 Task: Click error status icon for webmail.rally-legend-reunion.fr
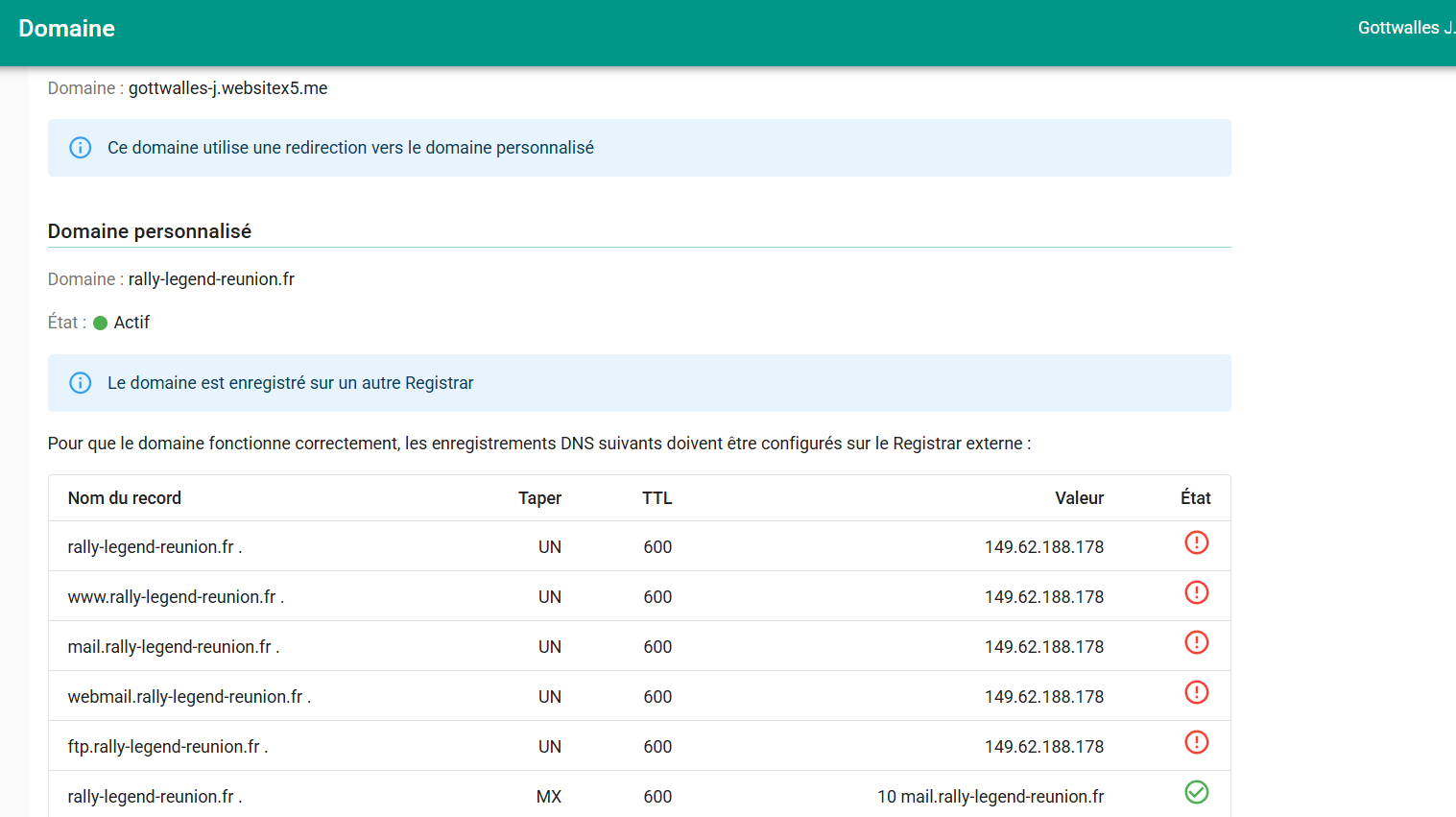(1196, 693)
